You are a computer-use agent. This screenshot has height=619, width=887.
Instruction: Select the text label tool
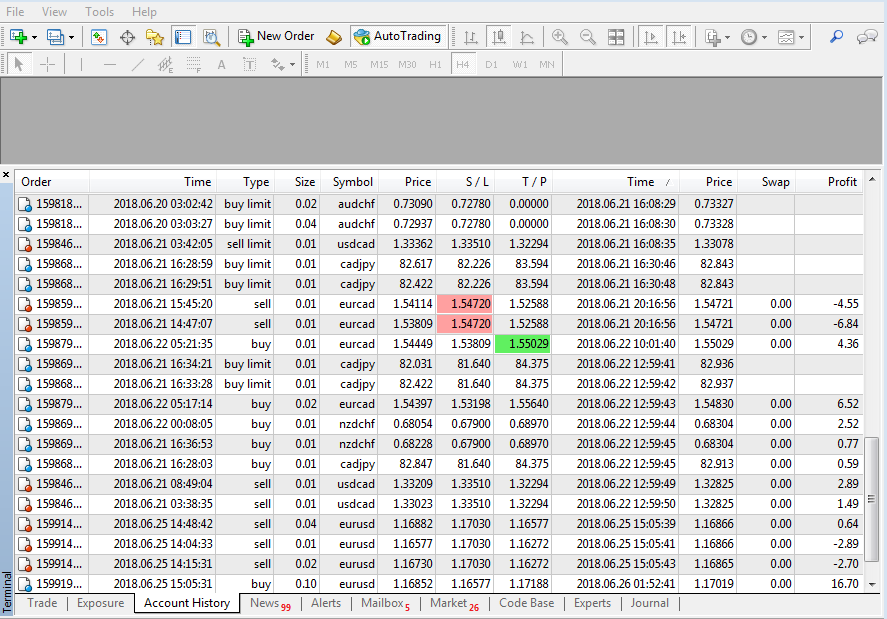tap(249, 65)
